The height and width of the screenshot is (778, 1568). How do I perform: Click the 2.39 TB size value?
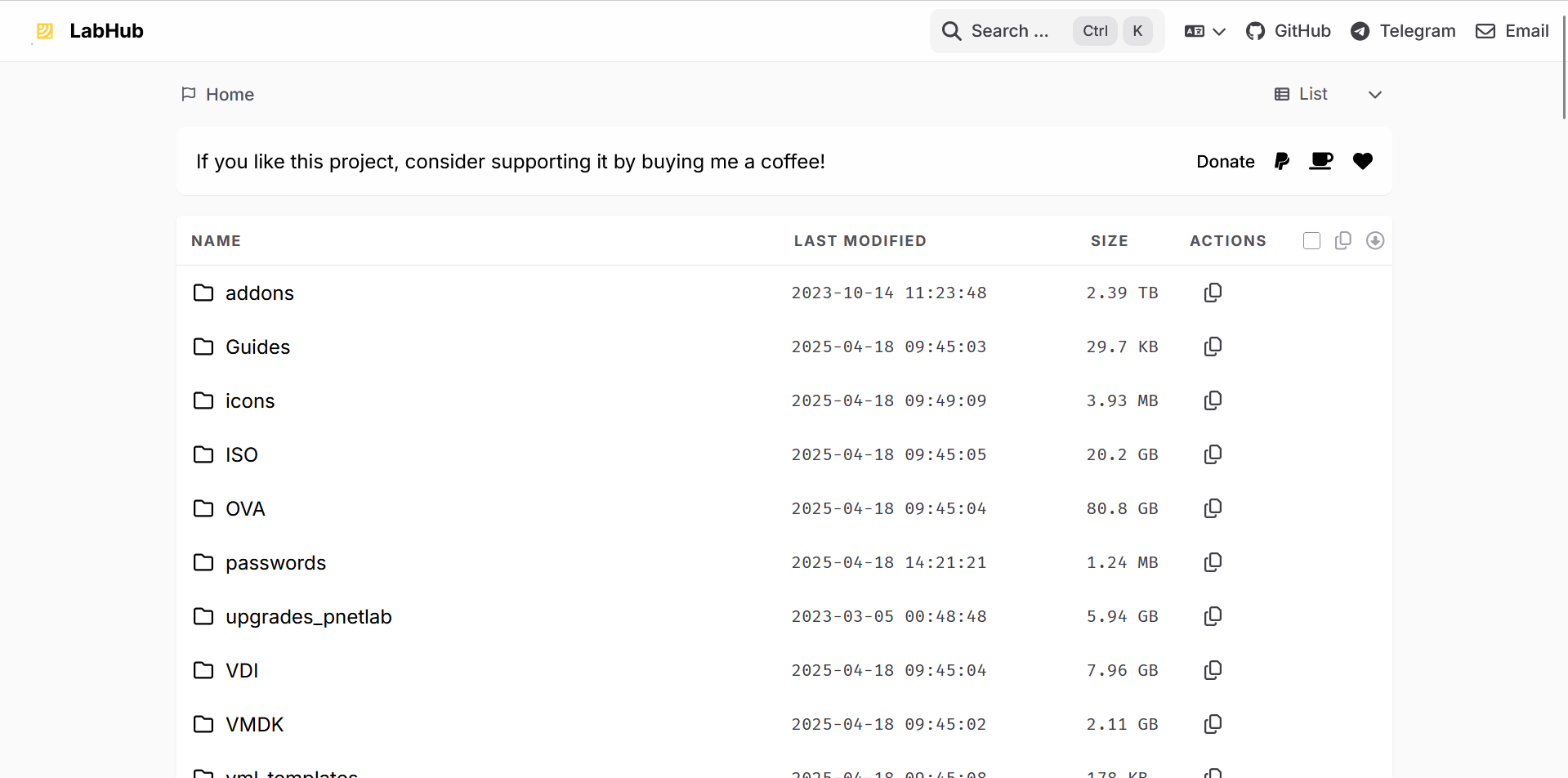1122,293
